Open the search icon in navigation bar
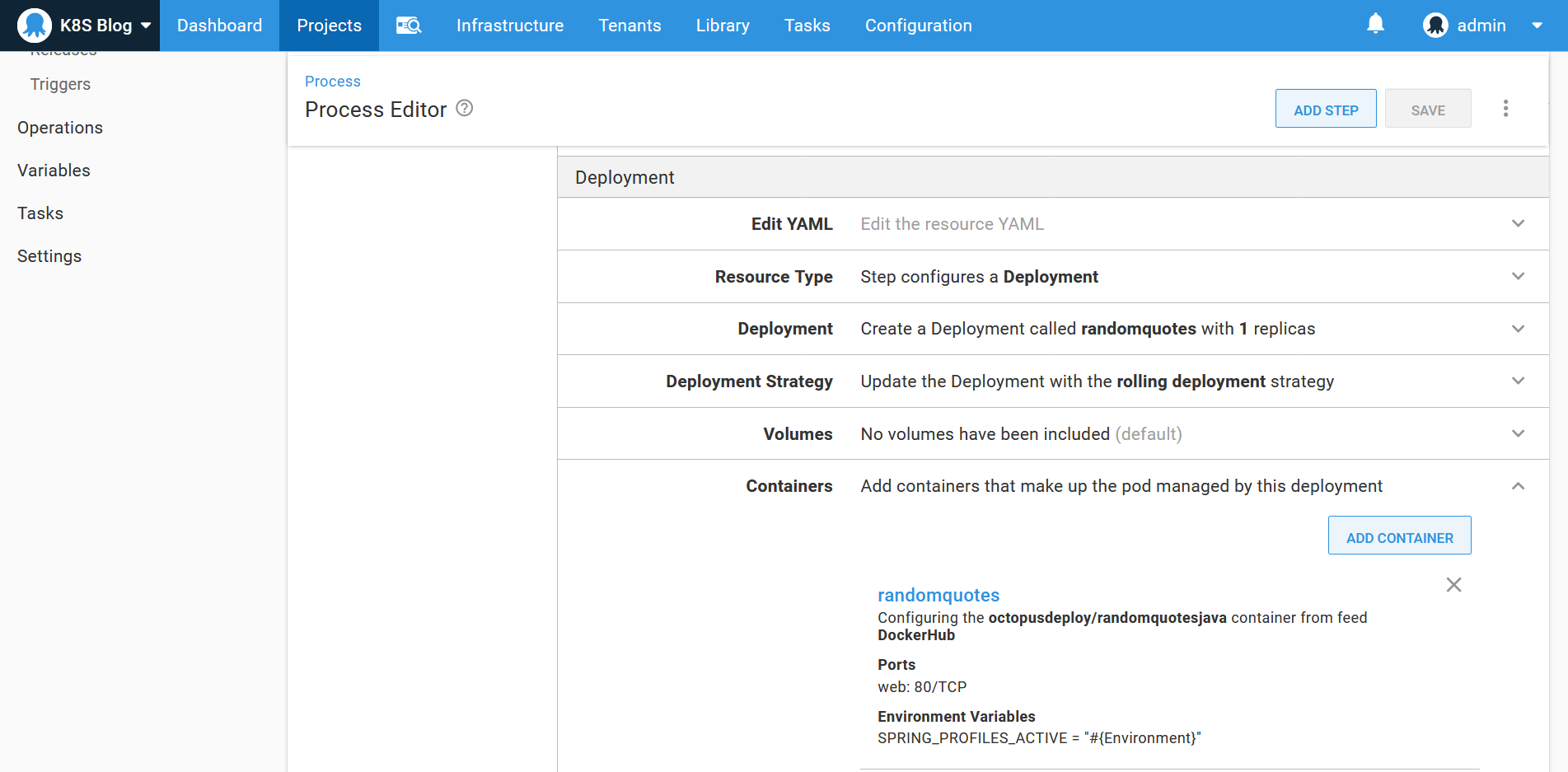This screenshot has width=1568, height=772. pyautogui.click(x=409, y=26)
